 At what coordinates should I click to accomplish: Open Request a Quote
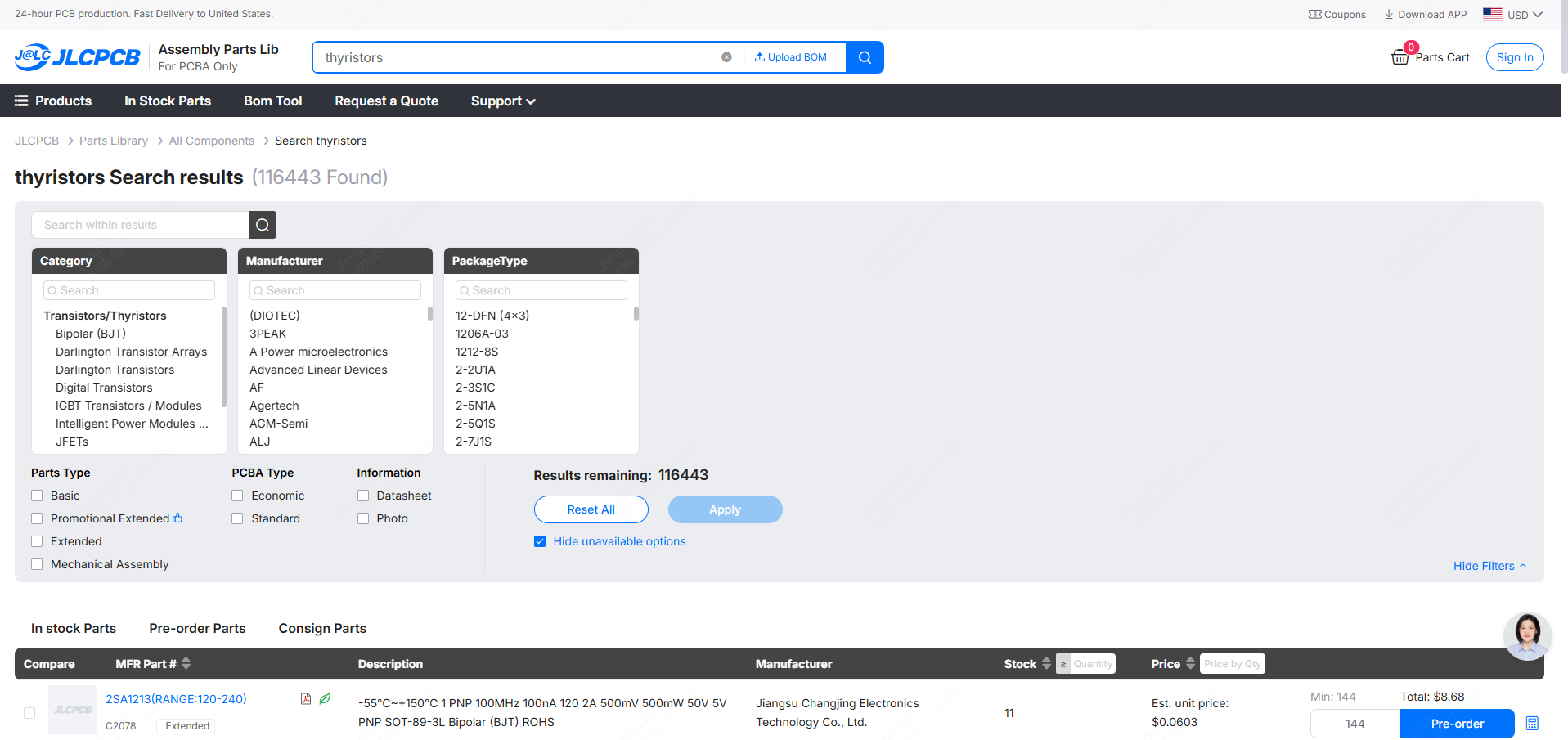[x=386, y=101]
